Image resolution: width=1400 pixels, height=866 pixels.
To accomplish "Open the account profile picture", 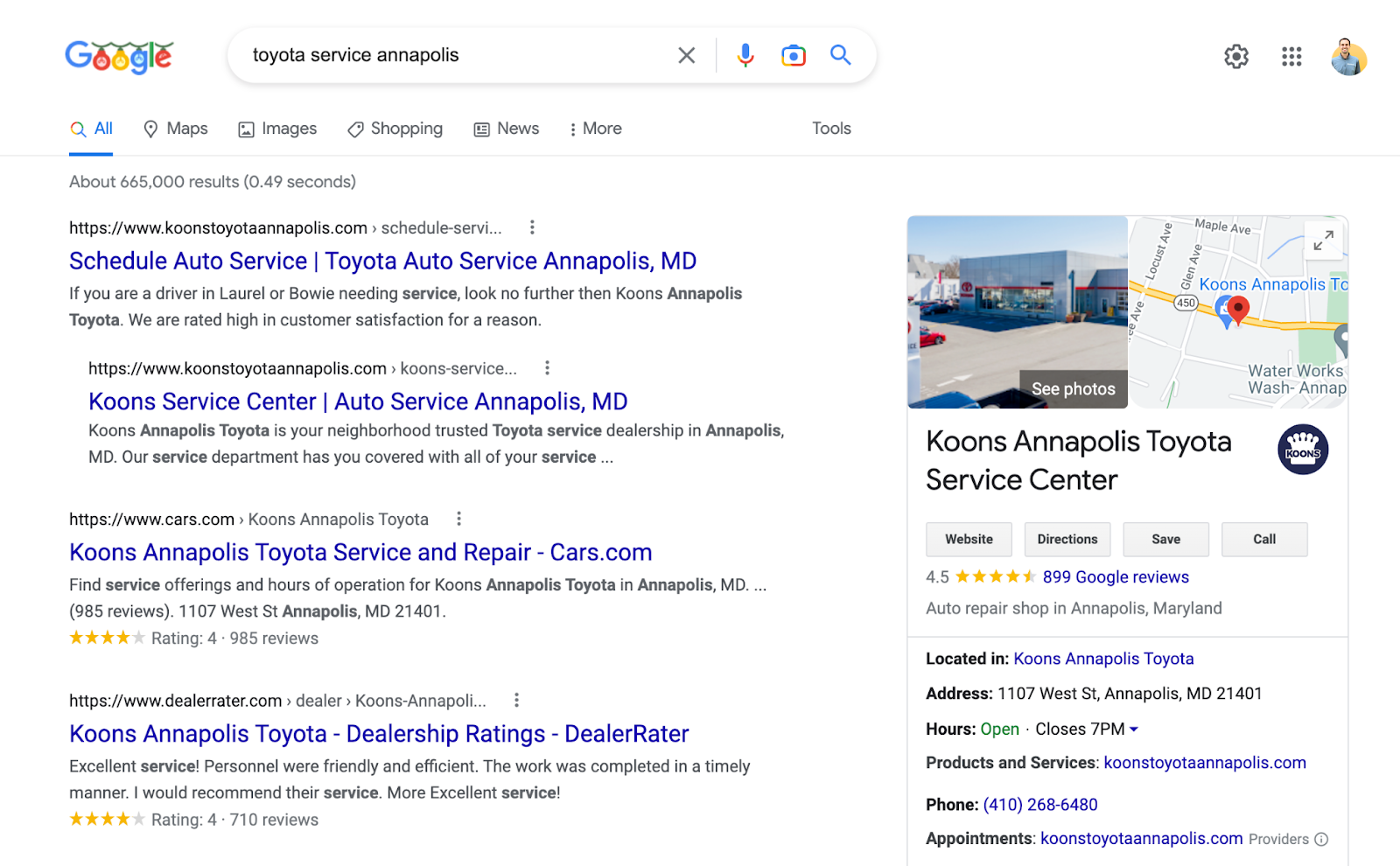I will tap(1348, 57).
